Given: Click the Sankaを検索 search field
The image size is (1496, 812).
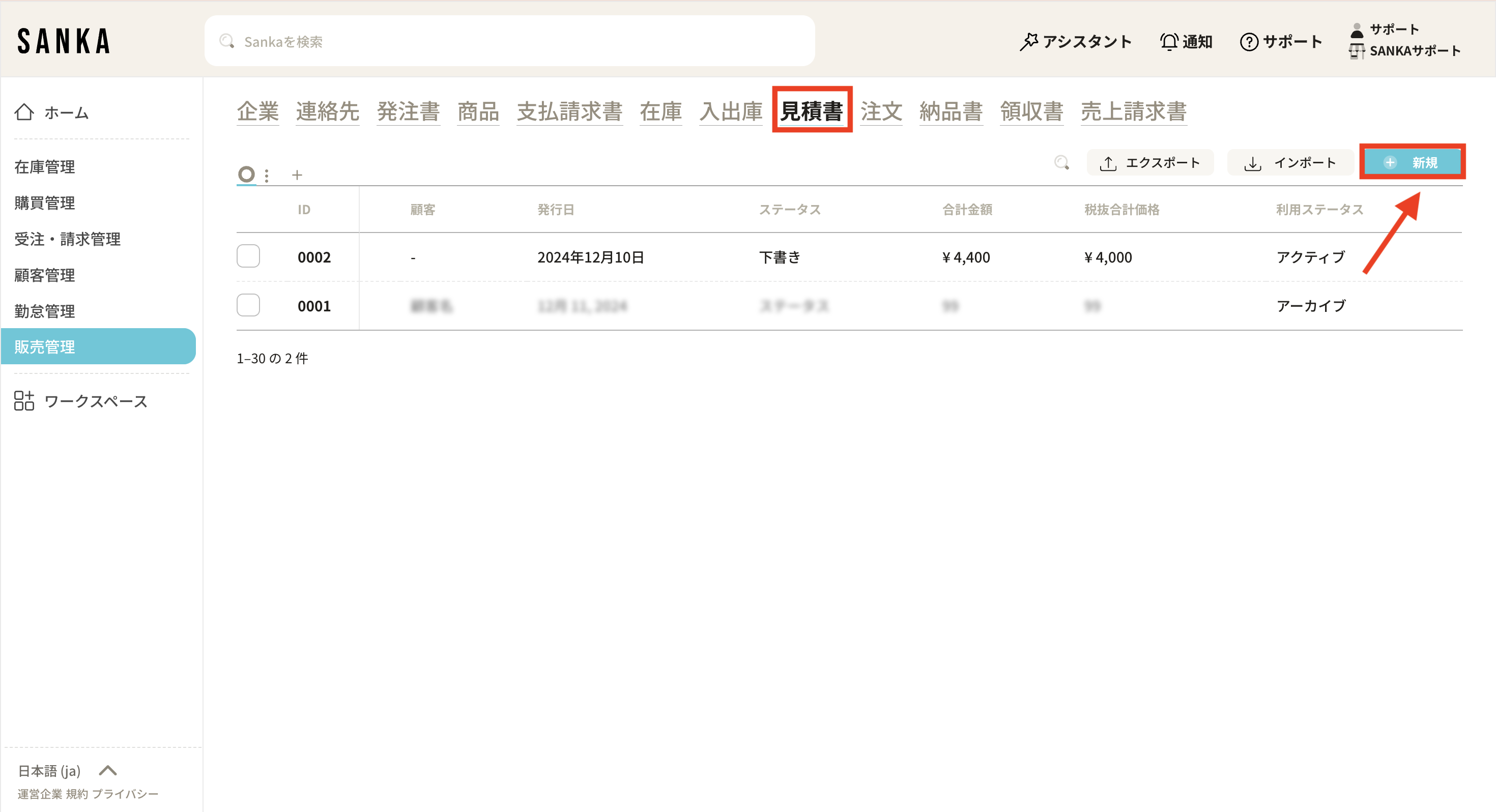Looking at the screenshot, I should [509, 42].
